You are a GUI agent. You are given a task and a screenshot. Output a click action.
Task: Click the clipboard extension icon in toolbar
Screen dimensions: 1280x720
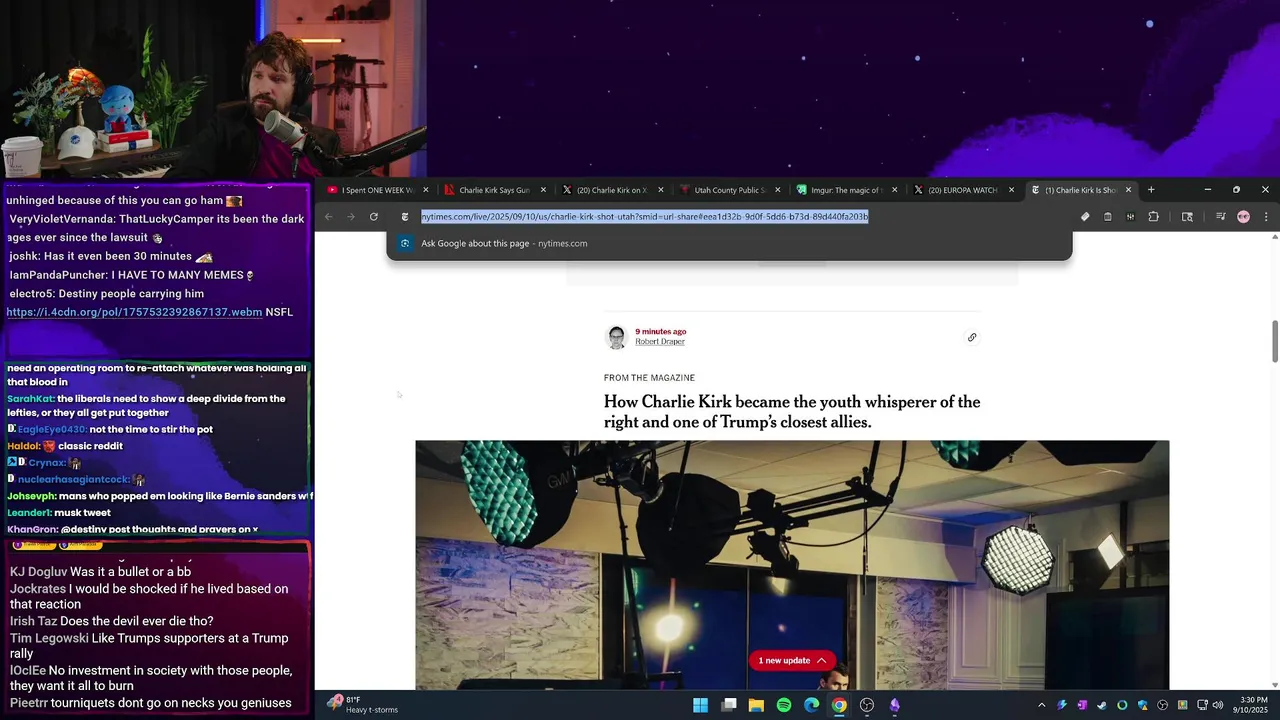pos(1108,217)
